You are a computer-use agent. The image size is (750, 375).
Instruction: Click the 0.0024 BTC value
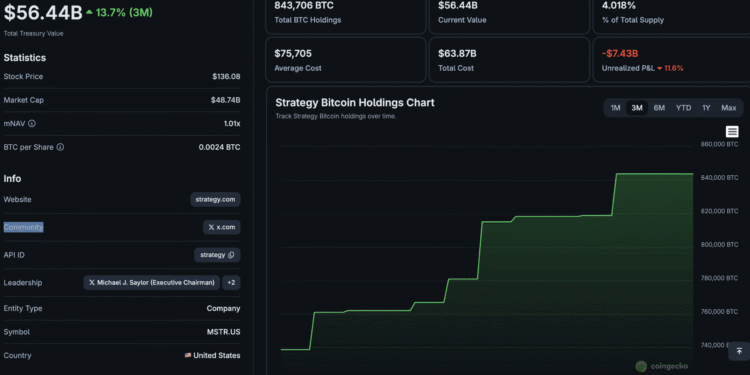(220, 147)
